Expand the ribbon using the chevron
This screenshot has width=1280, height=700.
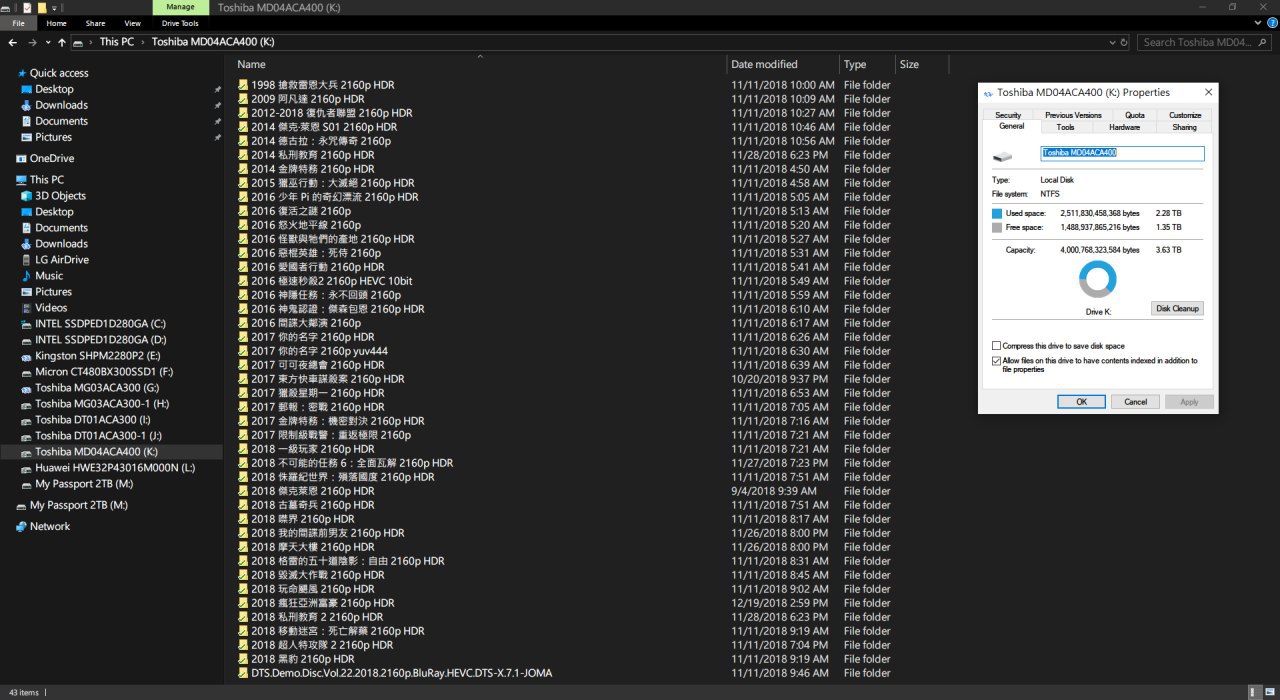(x=1257, y=23)
